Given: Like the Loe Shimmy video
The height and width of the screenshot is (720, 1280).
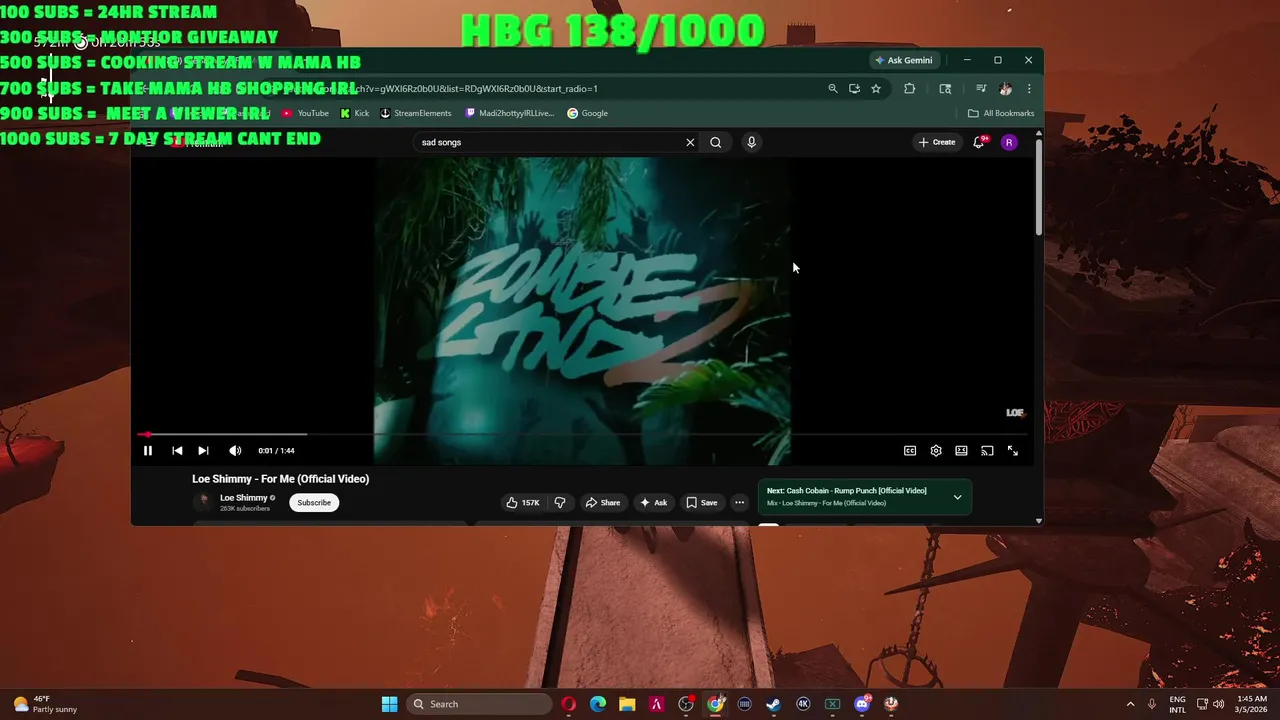Looking at the screenshot, I should pos(523,503).
